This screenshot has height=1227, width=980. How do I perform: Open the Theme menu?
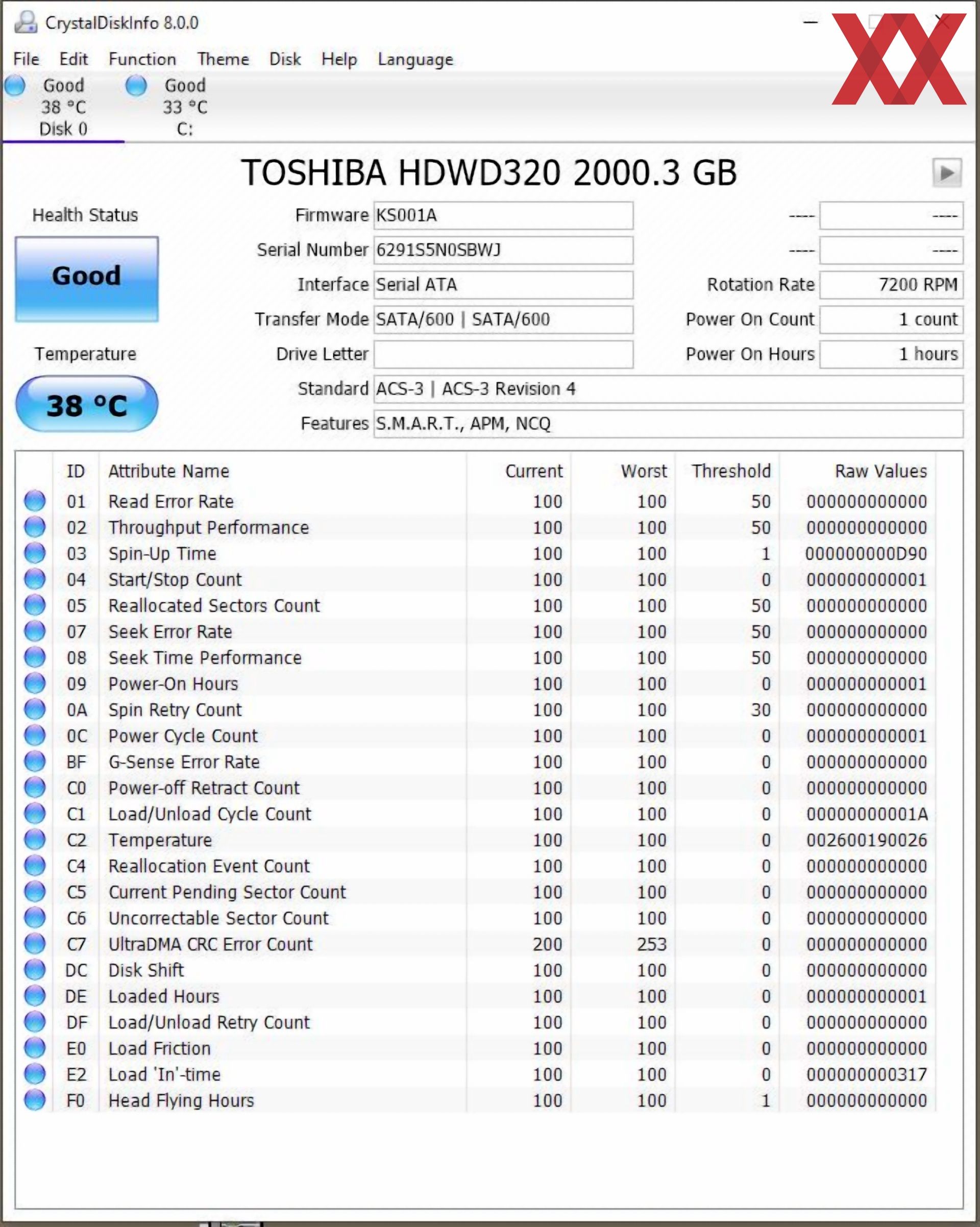(x=223, y=59)
